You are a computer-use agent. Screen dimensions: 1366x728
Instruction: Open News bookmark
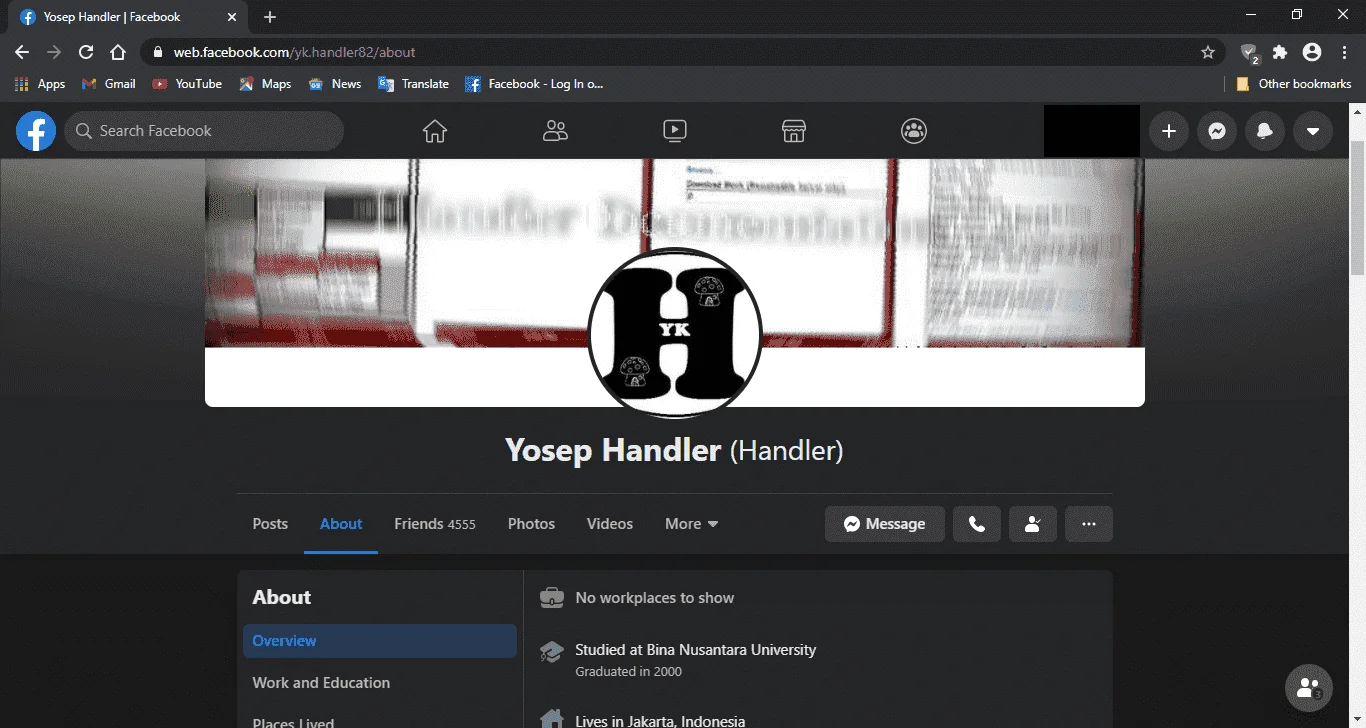(x=335, y=84)
